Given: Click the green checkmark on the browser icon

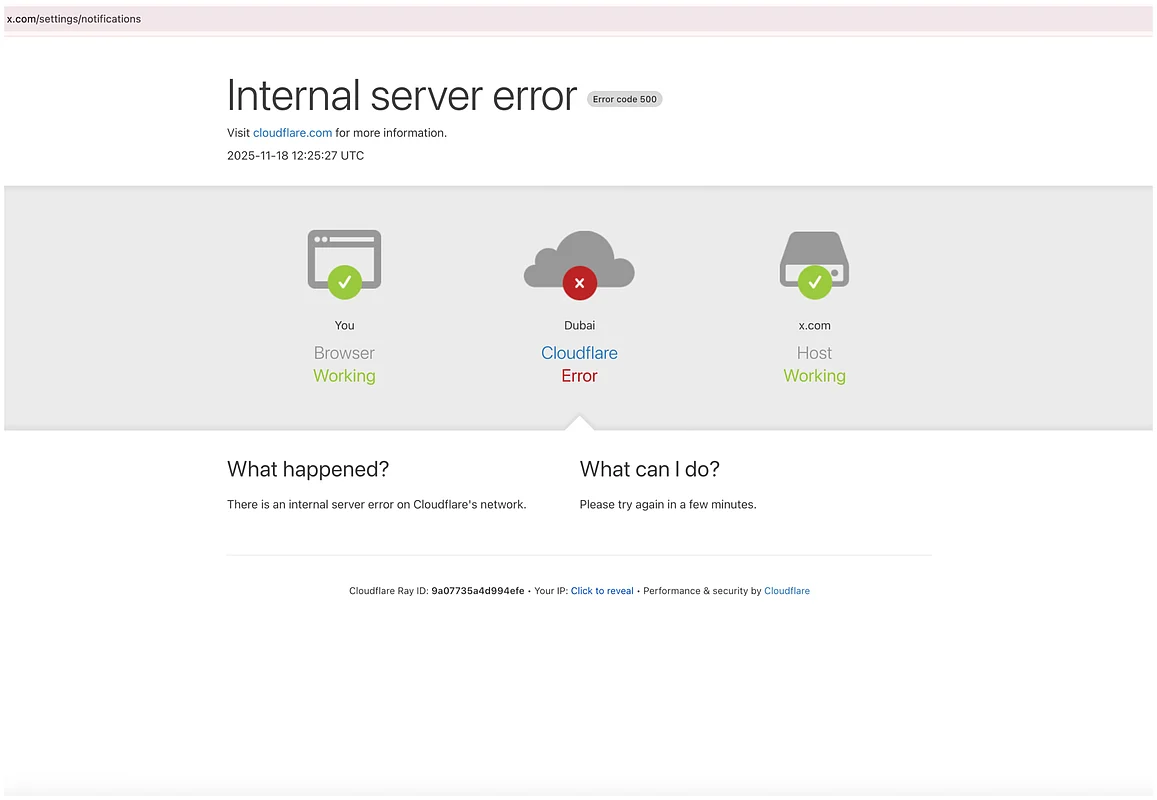Looking at the screenshot, I should 344,282.
